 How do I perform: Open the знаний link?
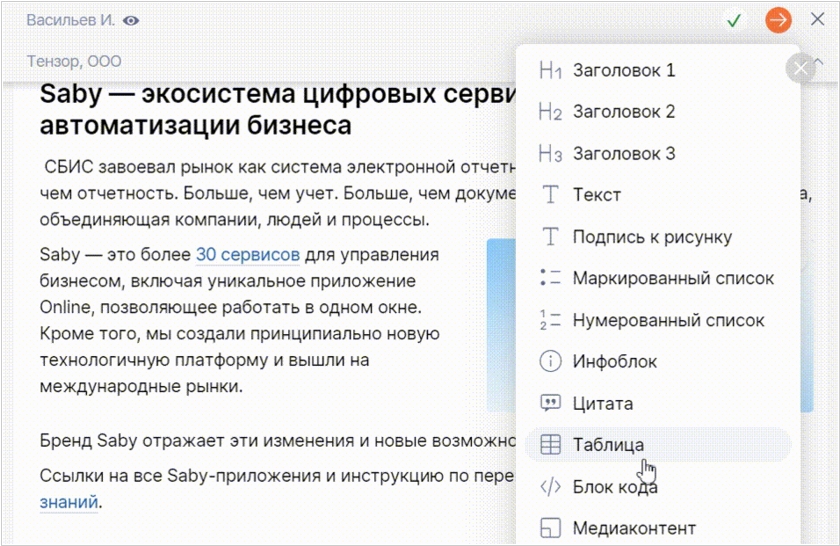coord(69,502)
